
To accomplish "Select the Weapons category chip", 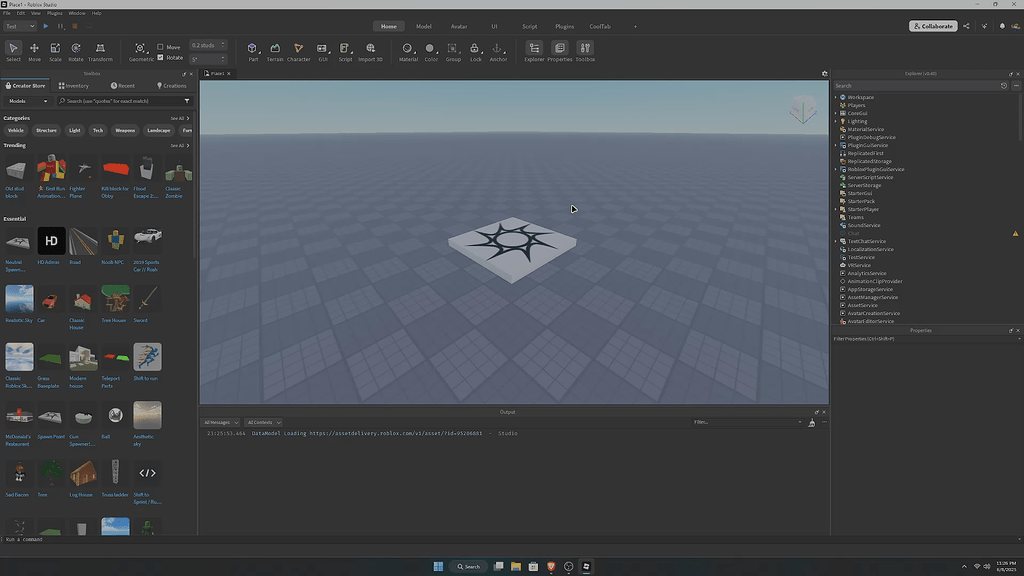I will [125, 130].
